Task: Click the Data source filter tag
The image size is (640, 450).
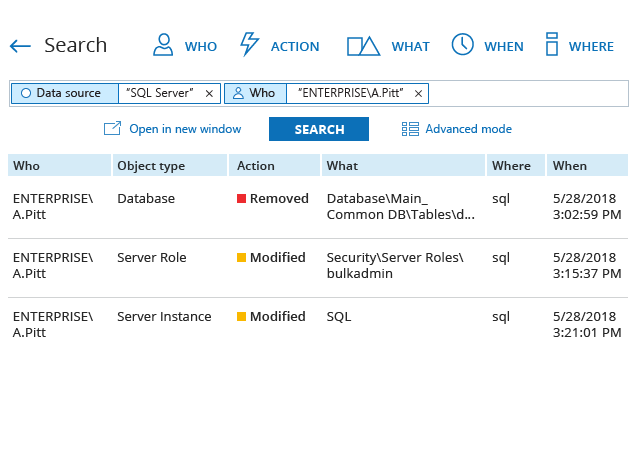Action: [65, 93]
